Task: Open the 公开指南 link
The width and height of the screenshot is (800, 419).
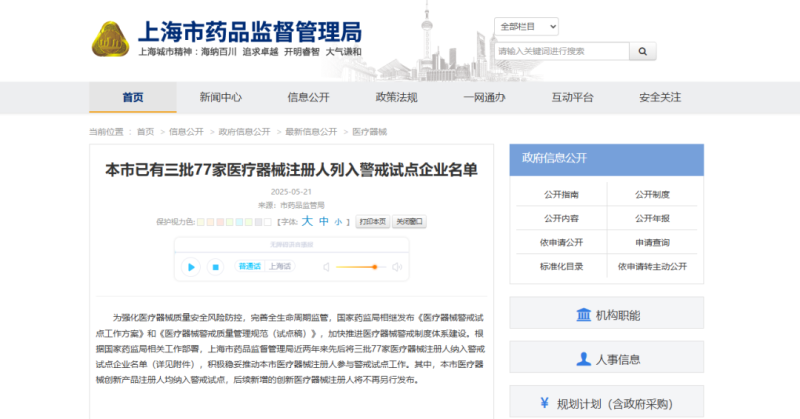Action: click(561, 194)
